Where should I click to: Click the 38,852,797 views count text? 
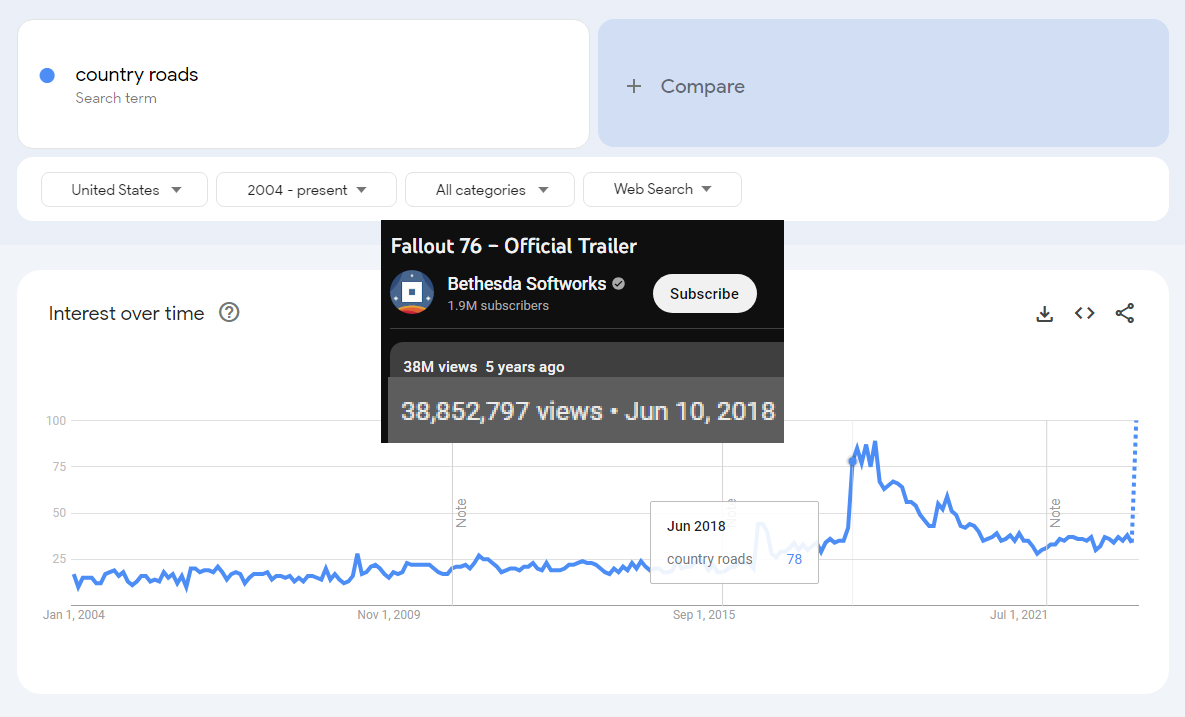coord(501,411)
